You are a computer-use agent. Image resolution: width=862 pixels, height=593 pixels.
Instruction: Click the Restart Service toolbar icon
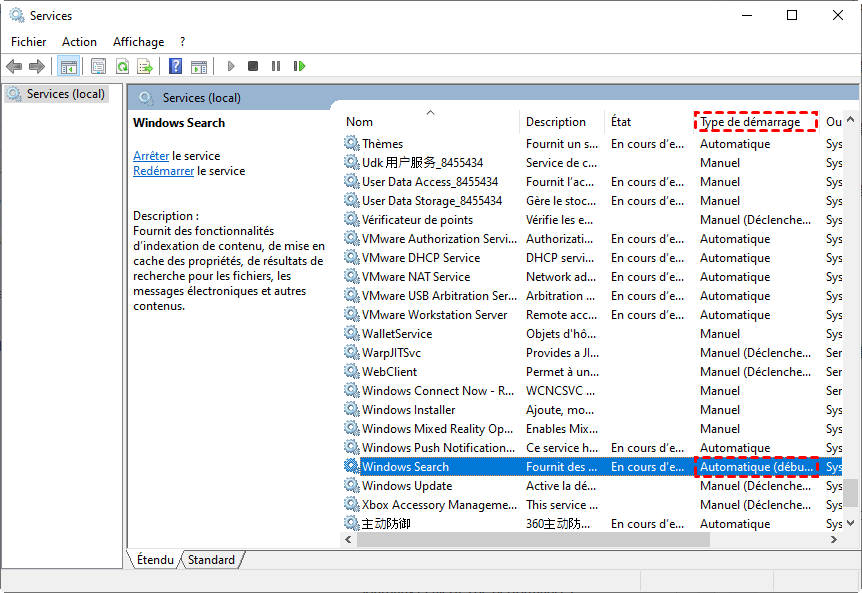click(299, 66)
